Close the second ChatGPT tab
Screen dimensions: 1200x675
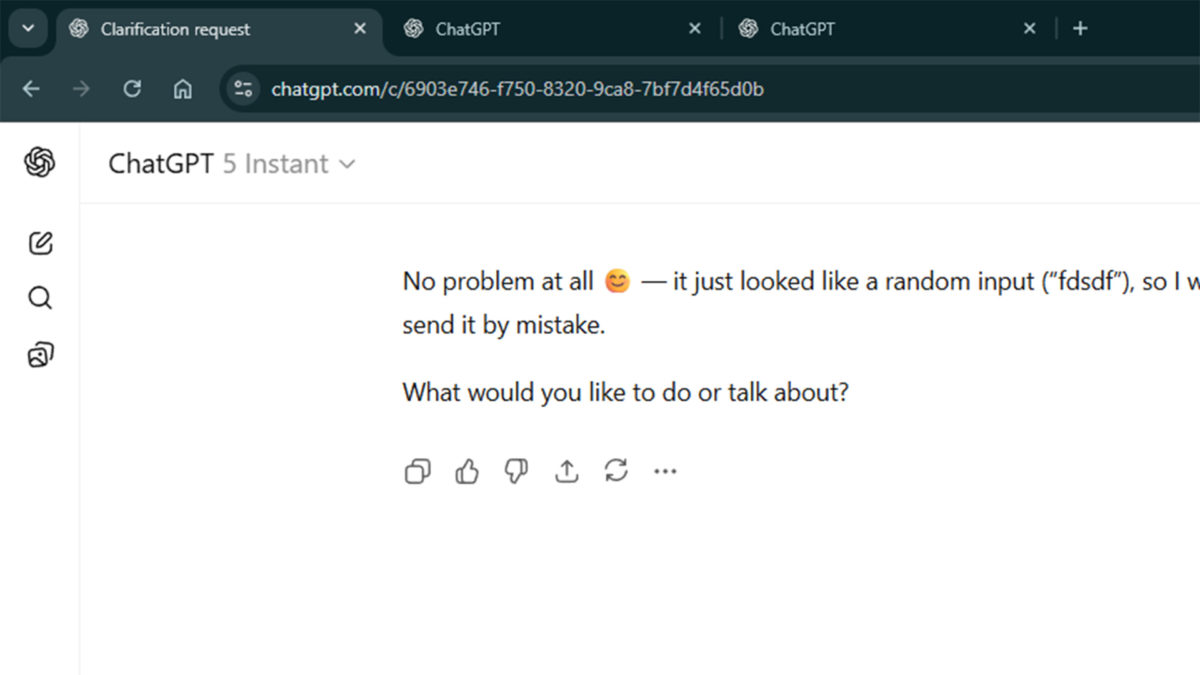695,29
